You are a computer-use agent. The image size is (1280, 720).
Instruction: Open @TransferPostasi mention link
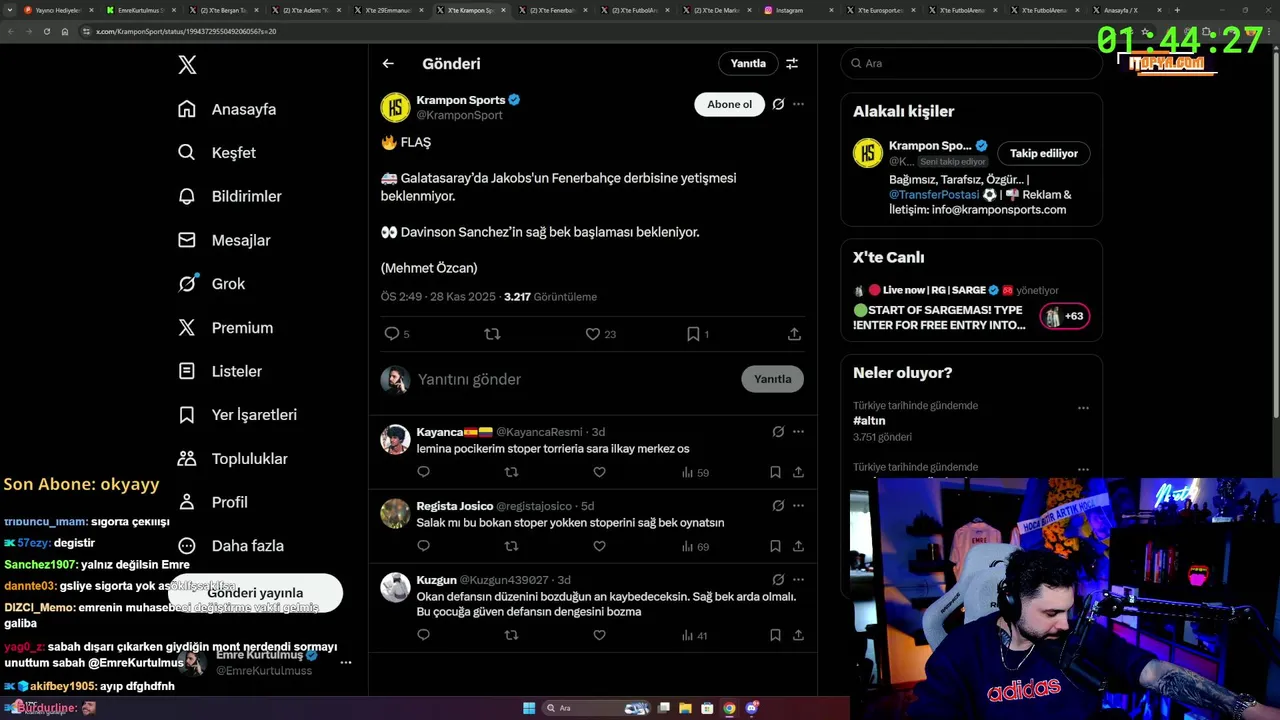[934, 195]
